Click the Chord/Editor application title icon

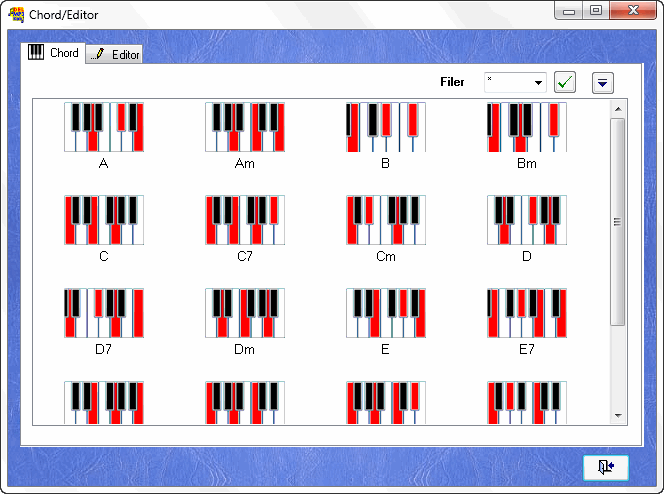point(16,15)
